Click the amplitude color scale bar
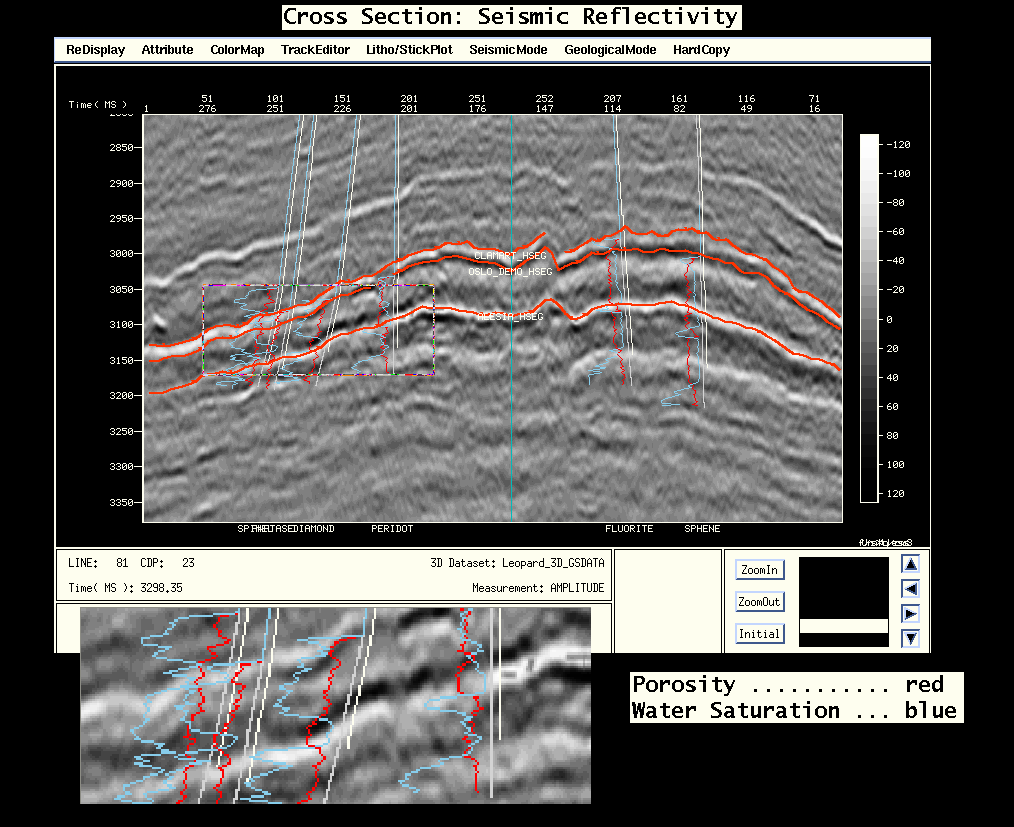 (868, 318)
